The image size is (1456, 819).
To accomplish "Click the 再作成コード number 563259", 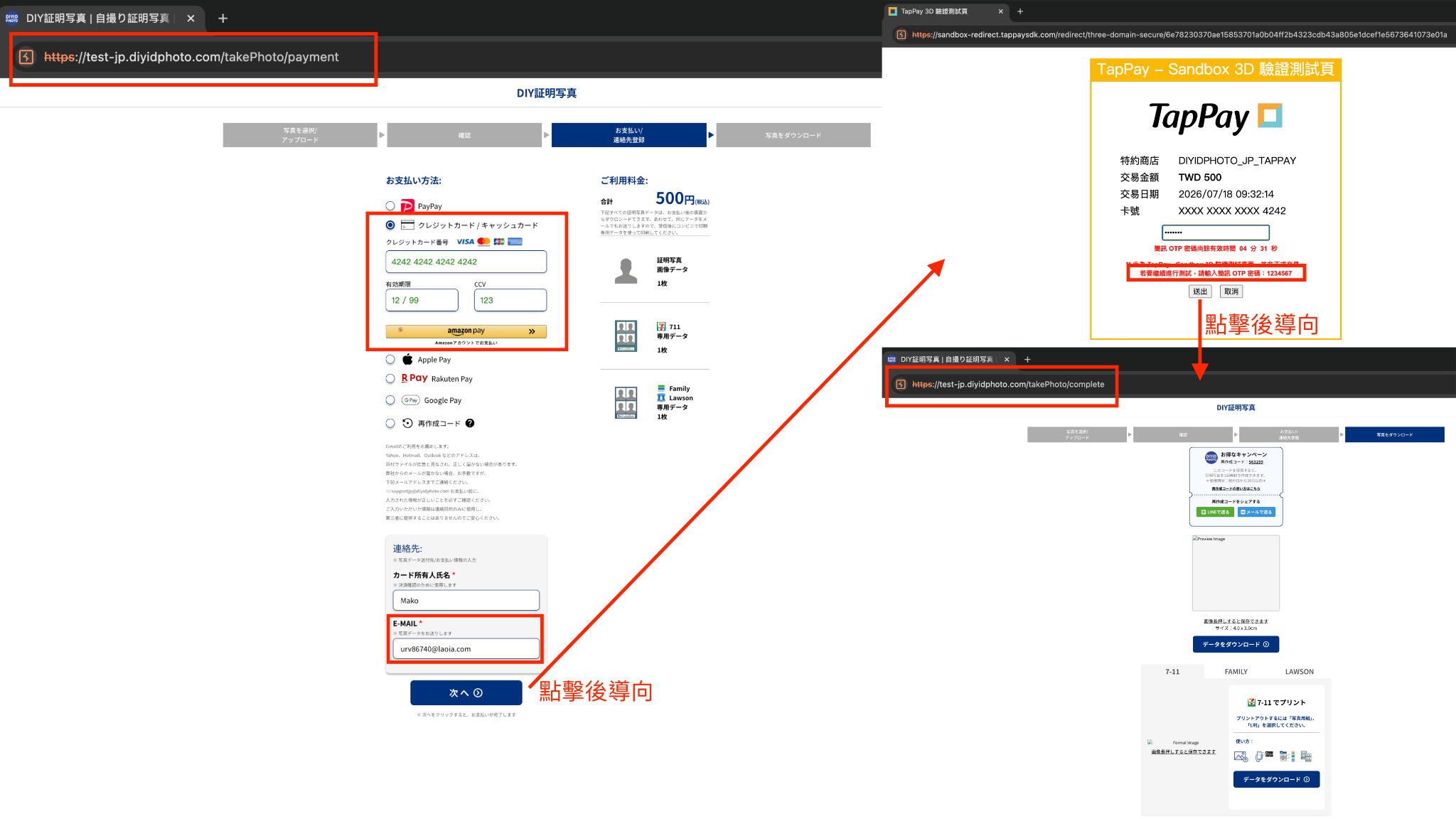I will 1256,462.
